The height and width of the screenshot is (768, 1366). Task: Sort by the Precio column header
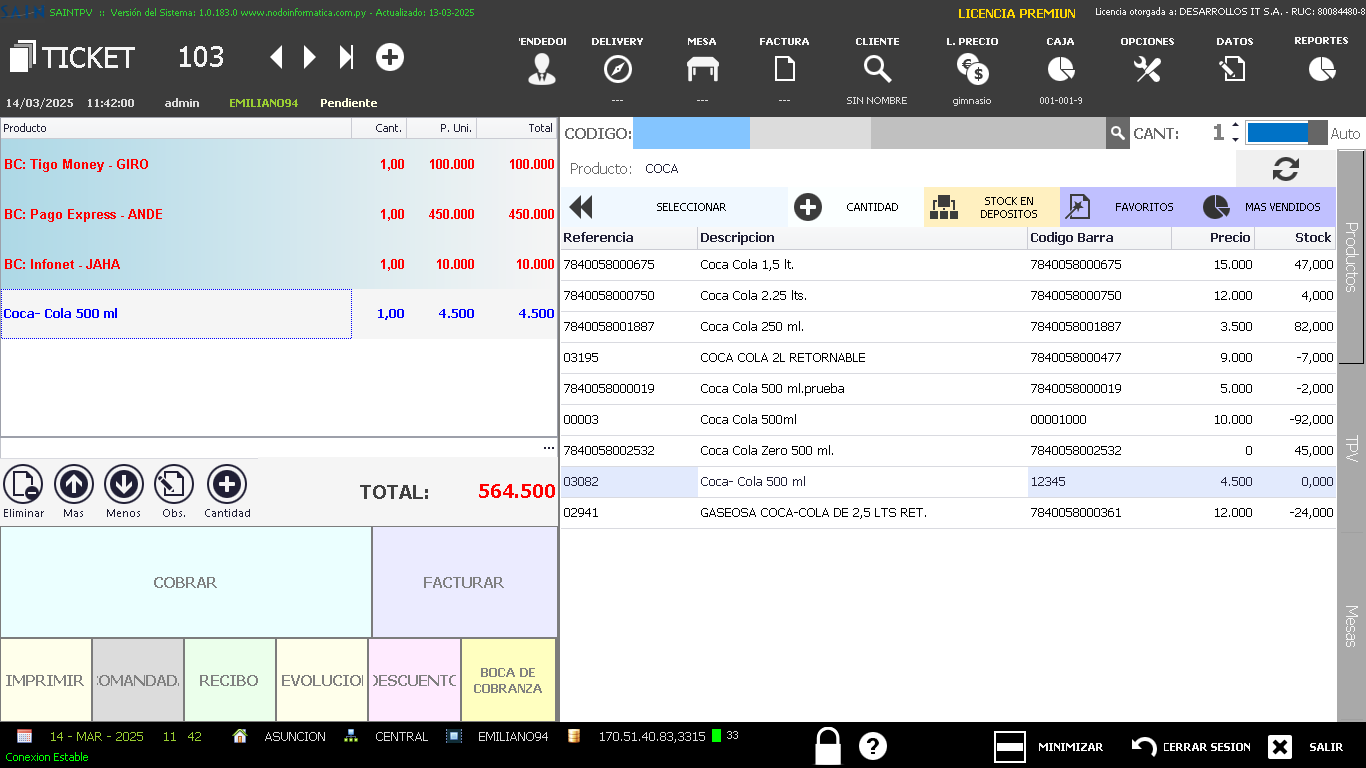1212,237
